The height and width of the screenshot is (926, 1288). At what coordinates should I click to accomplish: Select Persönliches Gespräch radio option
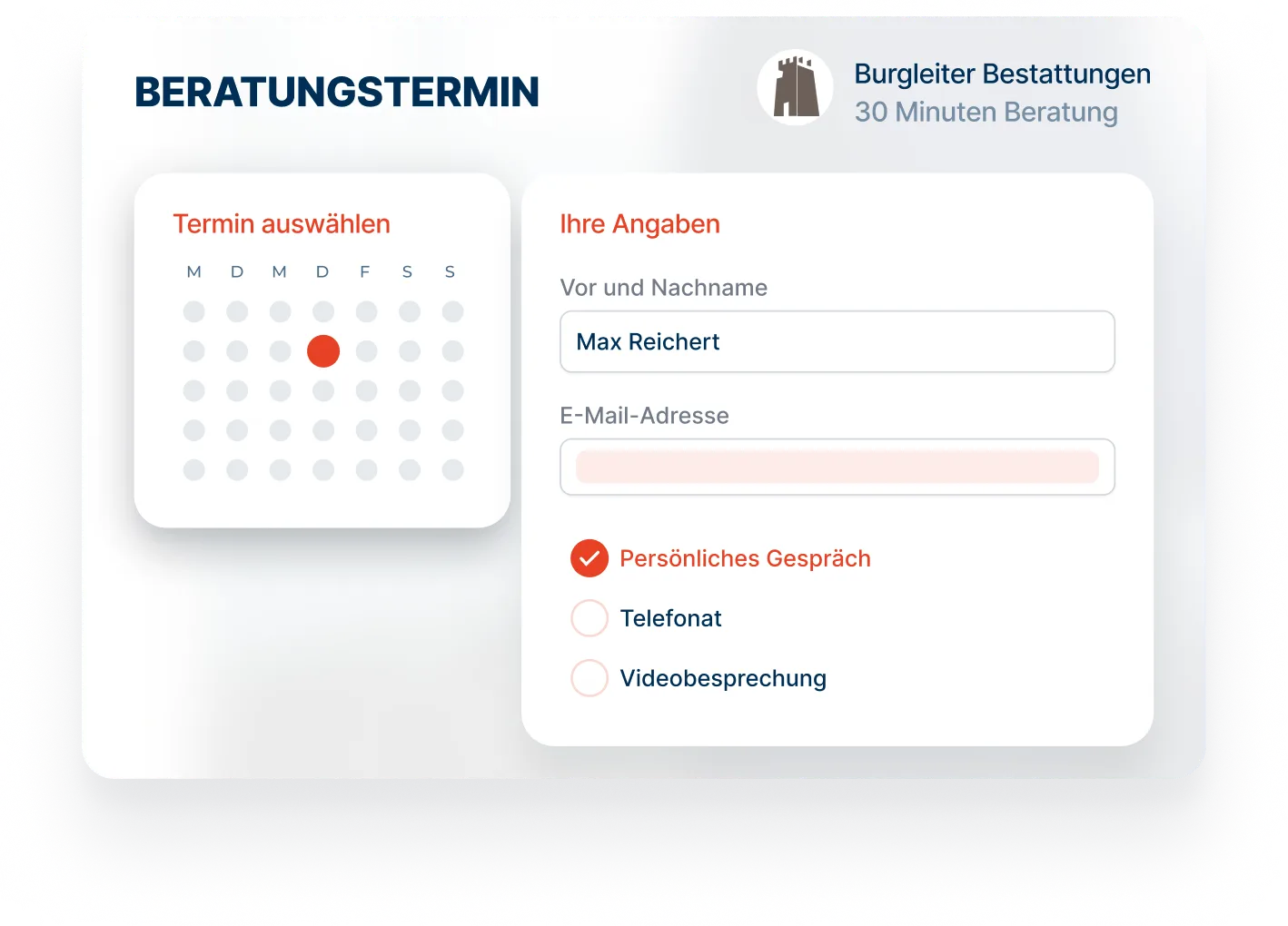(x=590, y=558)
